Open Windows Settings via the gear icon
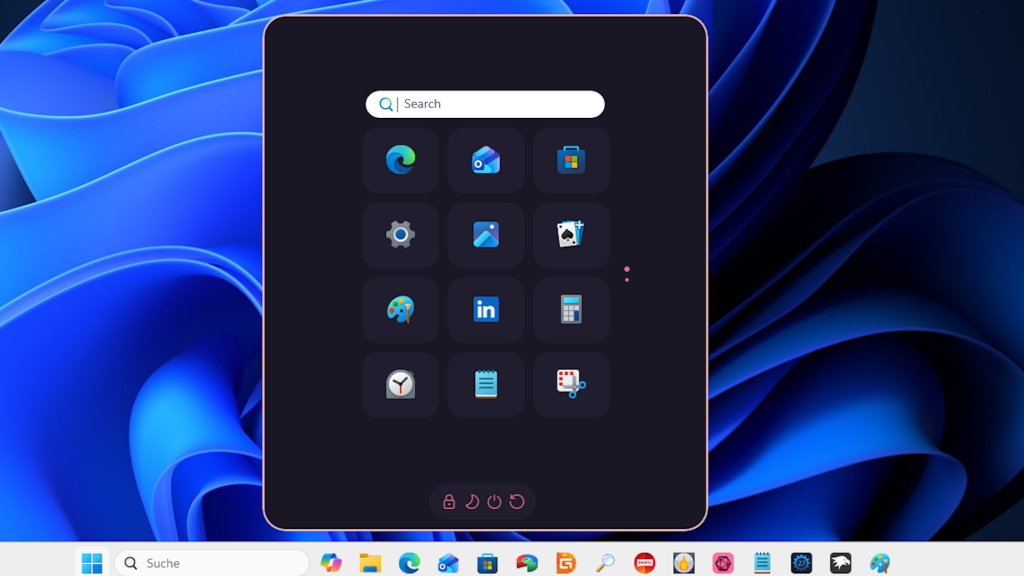The image size is (1024, 576). 400,235
